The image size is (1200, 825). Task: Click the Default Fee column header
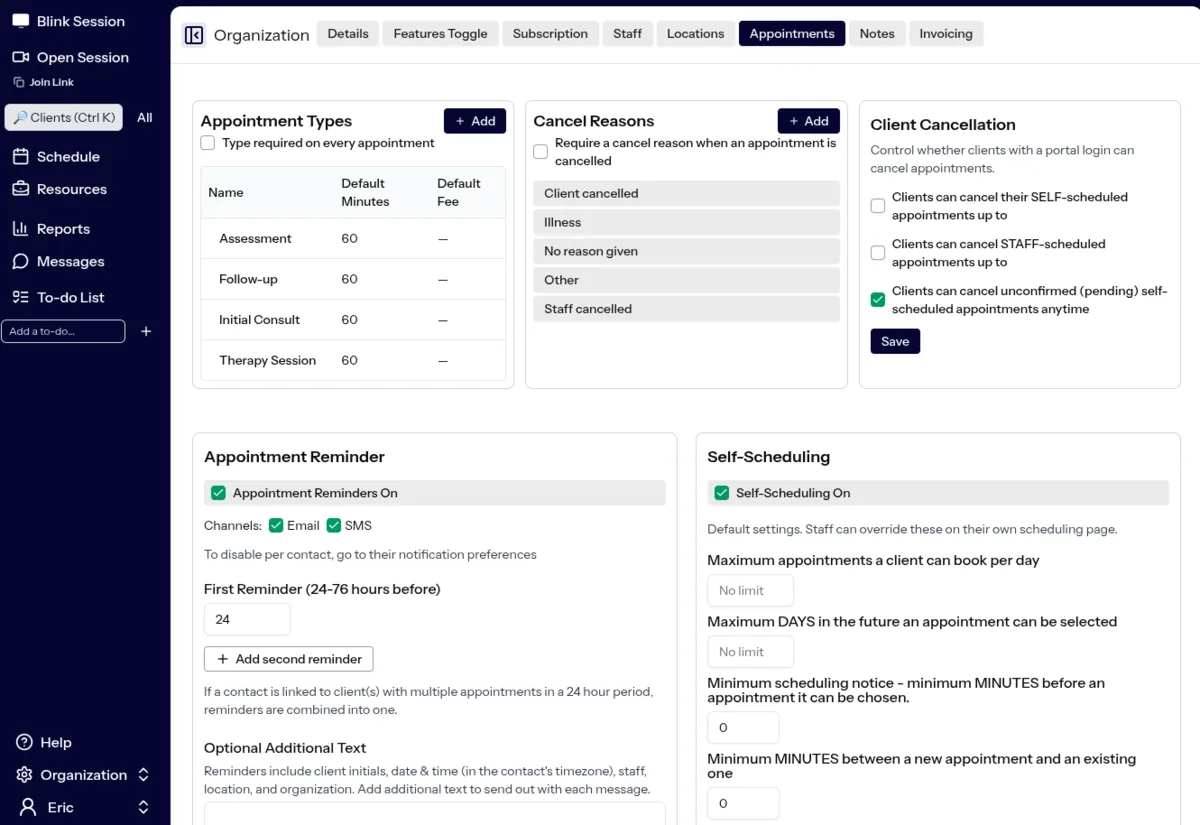pos(459,192)
